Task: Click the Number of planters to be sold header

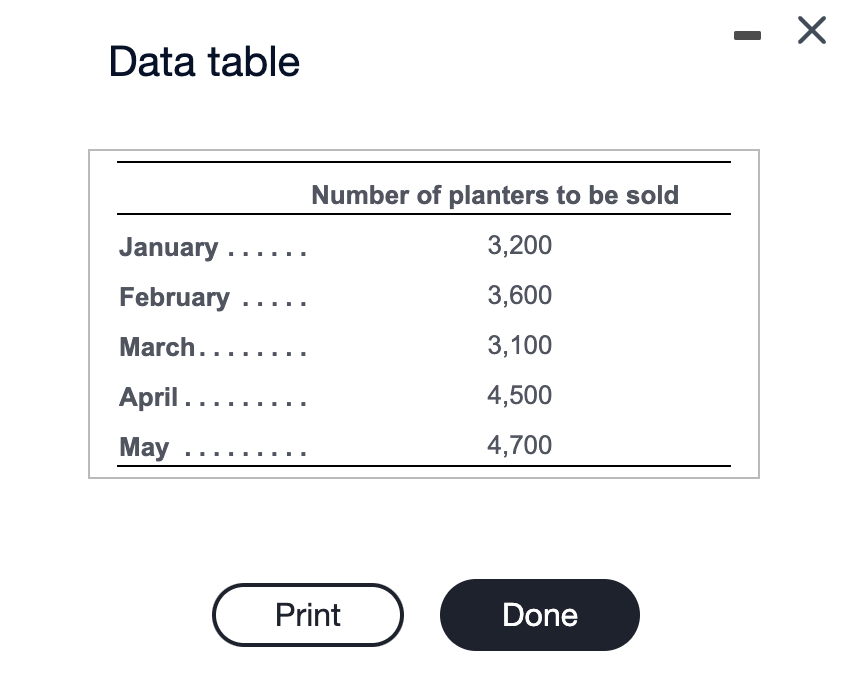Action: [495, 195]
